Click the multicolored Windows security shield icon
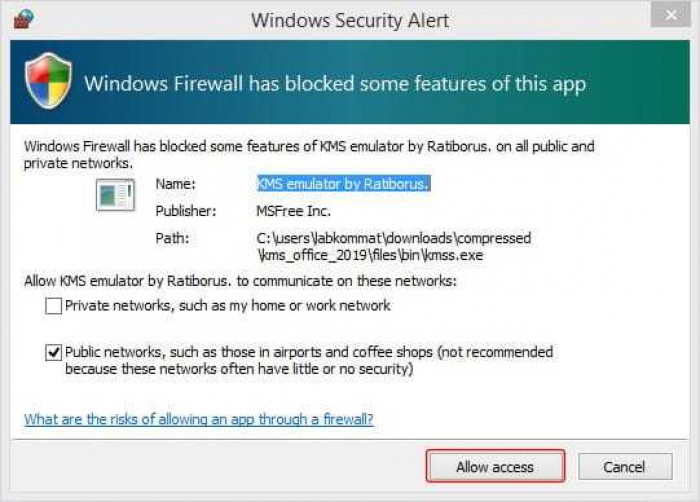 (48, 81)
